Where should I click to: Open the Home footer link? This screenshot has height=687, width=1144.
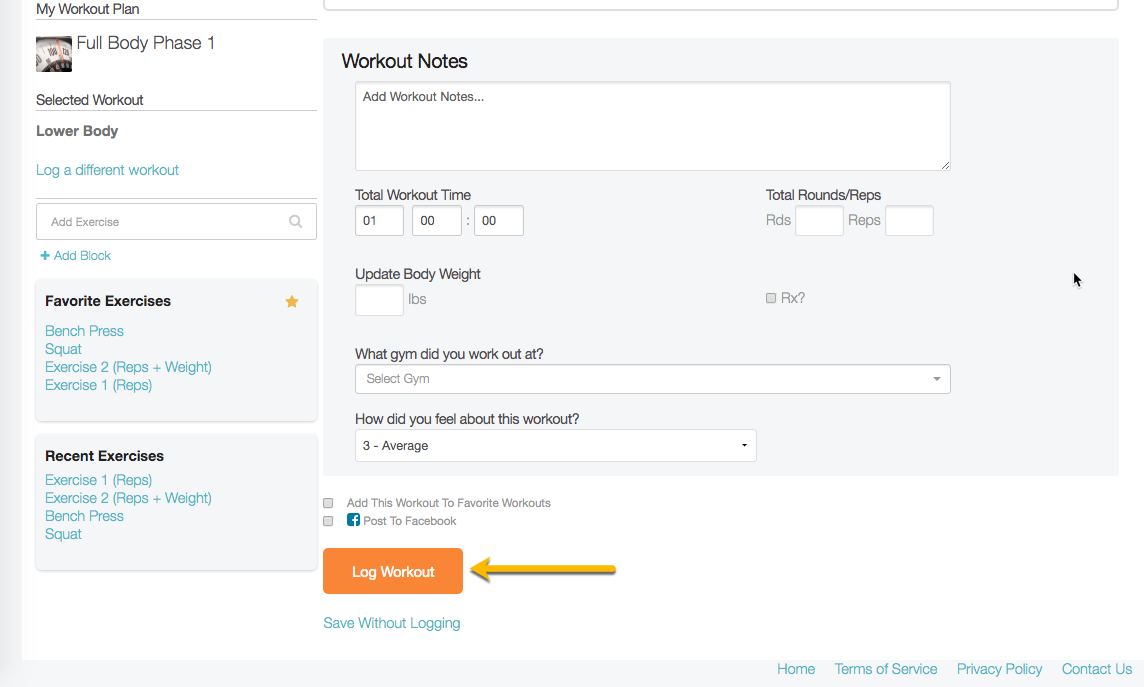point(796,669)
